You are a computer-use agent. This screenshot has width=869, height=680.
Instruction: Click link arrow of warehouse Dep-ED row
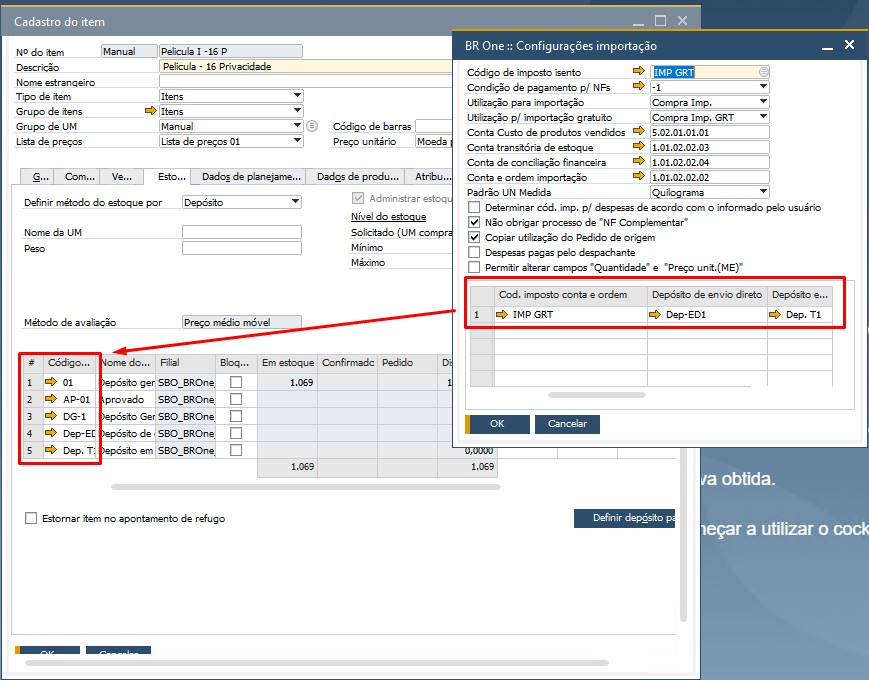pos(51,432)
